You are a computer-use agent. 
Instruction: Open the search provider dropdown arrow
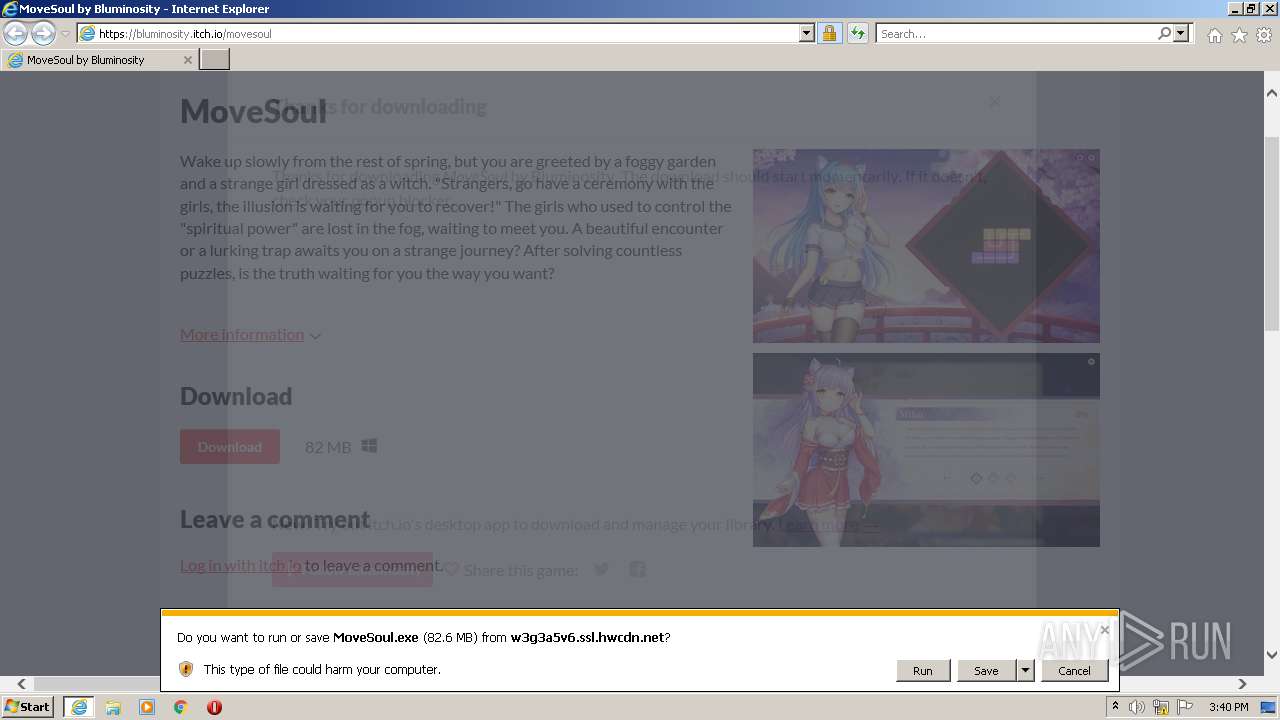point(1181,33)
